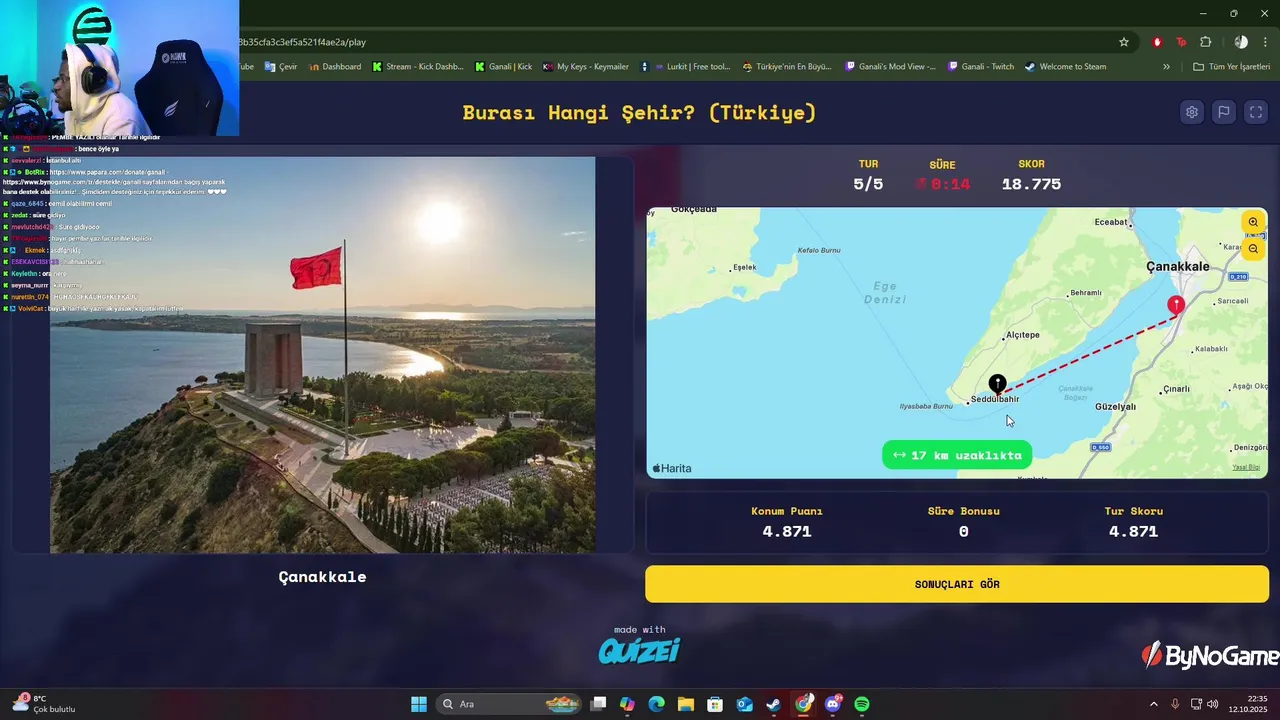The image size is (1280, 720).
Task: Open Tüm Yer İşaretleri folder
Action: click(x=1233, y=67)
